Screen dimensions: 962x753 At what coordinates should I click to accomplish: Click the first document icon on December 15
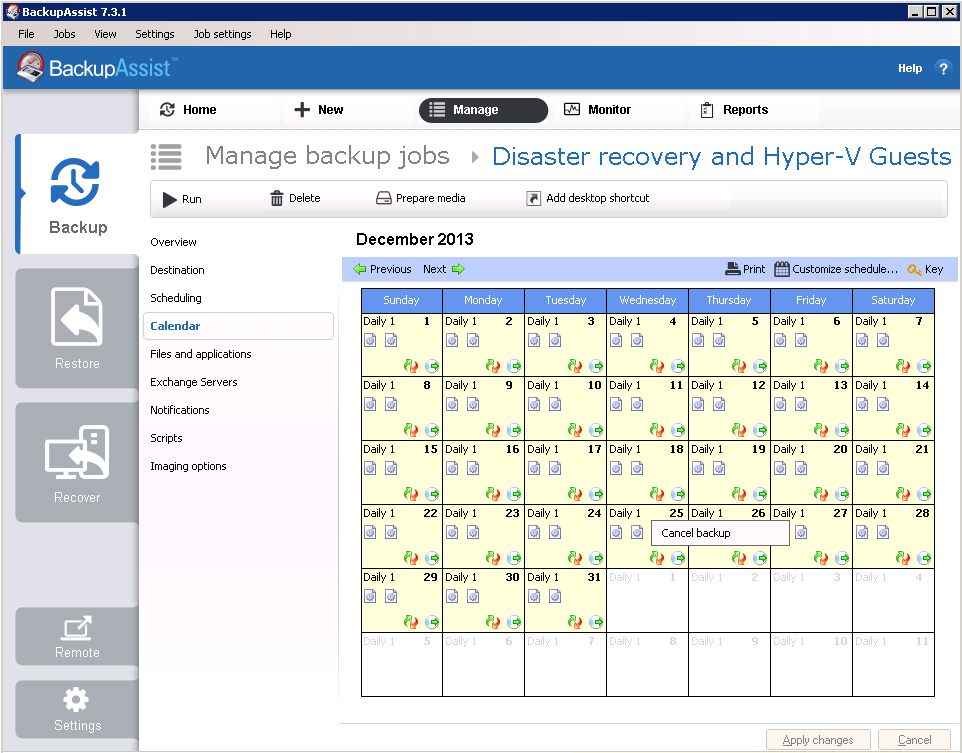tap(371, 468)
